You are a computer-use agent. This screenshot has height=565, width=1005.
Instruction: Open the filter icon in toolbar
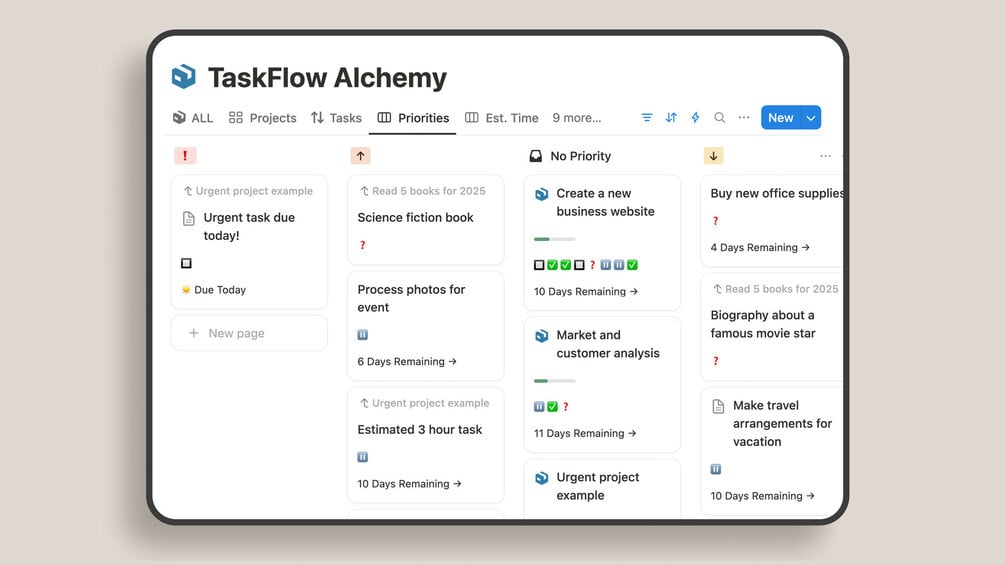tap(647, 118)
